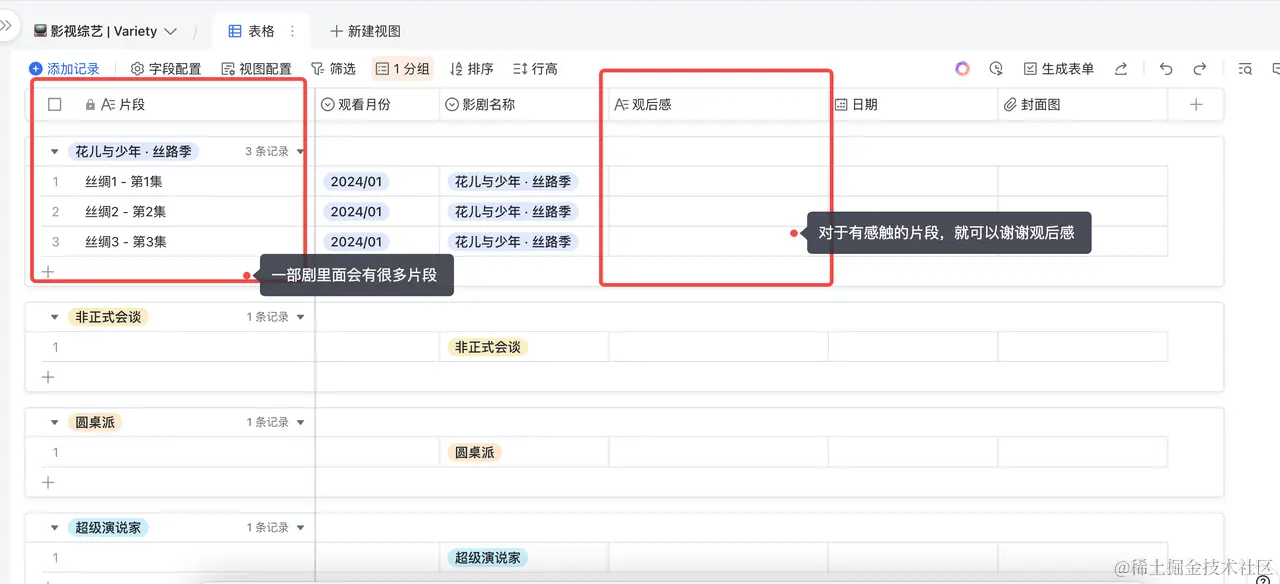Viewport: 1280px width, 584px height.
Task: Collapse the 超级演说家 group
Action: pyautogui.click(x=54, y=527)
